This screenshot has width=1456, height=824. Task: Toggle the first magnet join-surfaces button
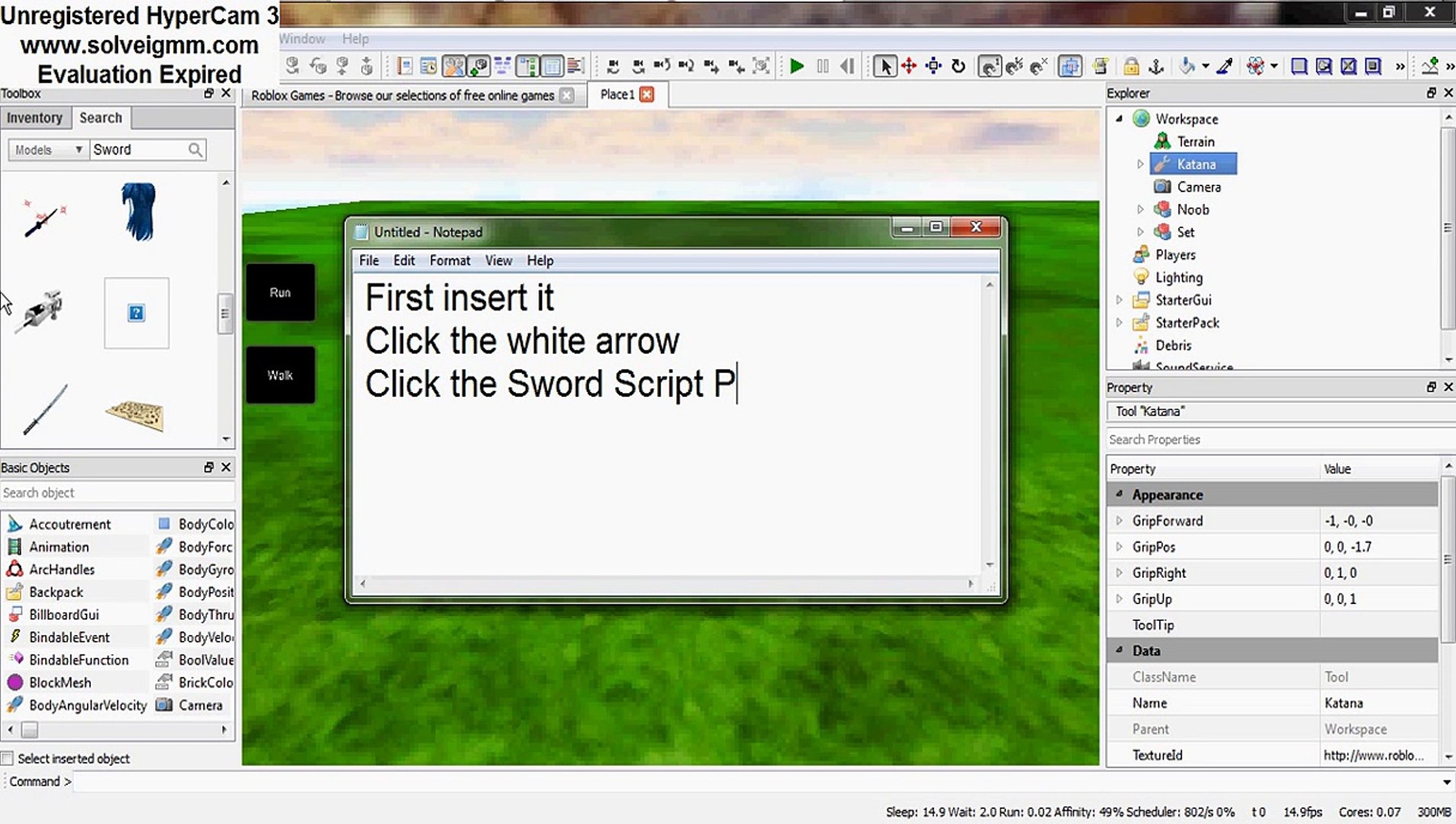pos(990,66)
